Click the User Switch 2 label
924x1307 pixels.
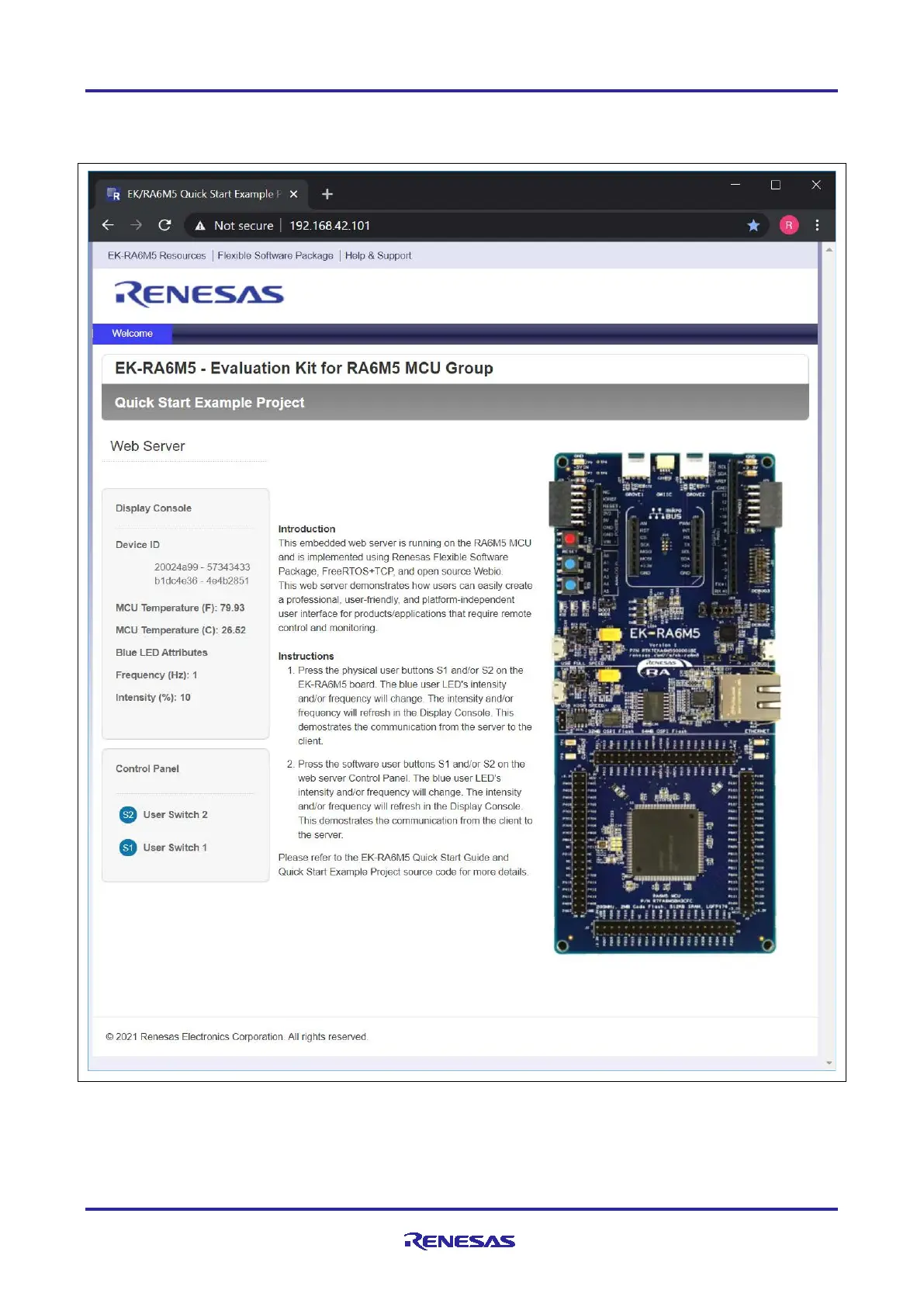pyautogui.click(x=175, y=815)
